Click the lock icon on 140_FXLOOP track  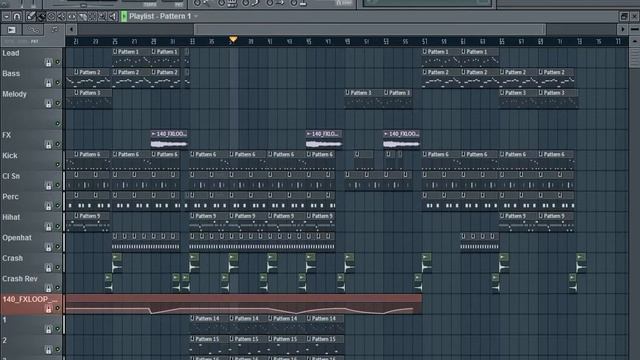pyautogui.click(x=48, y=309)
